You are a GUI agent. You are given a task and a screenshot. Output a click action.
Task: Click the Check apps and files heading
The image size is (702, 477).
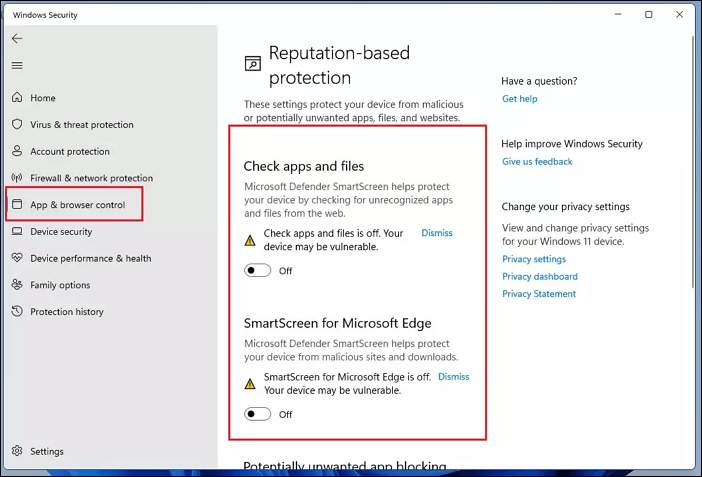[304, 167]
